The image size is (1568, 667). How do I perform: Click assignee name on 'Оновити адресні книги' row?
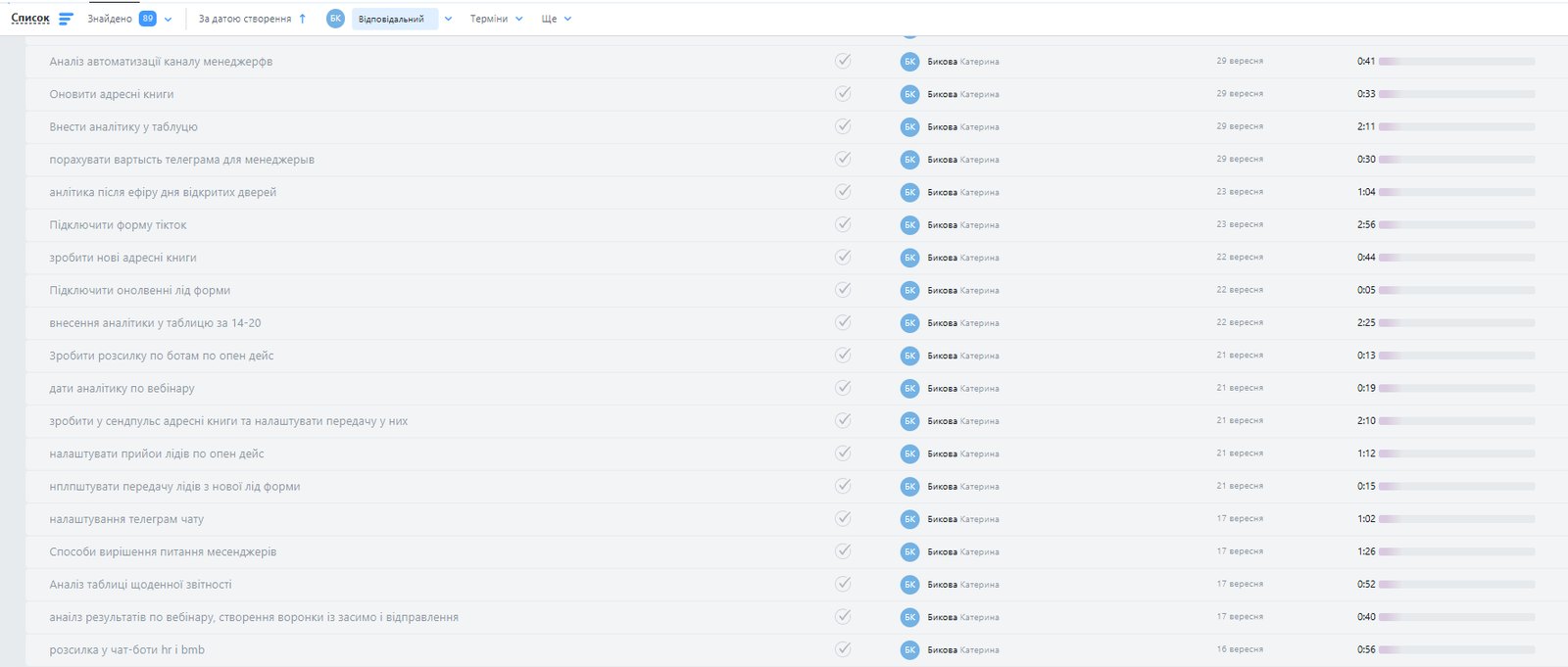click(963, 94)
